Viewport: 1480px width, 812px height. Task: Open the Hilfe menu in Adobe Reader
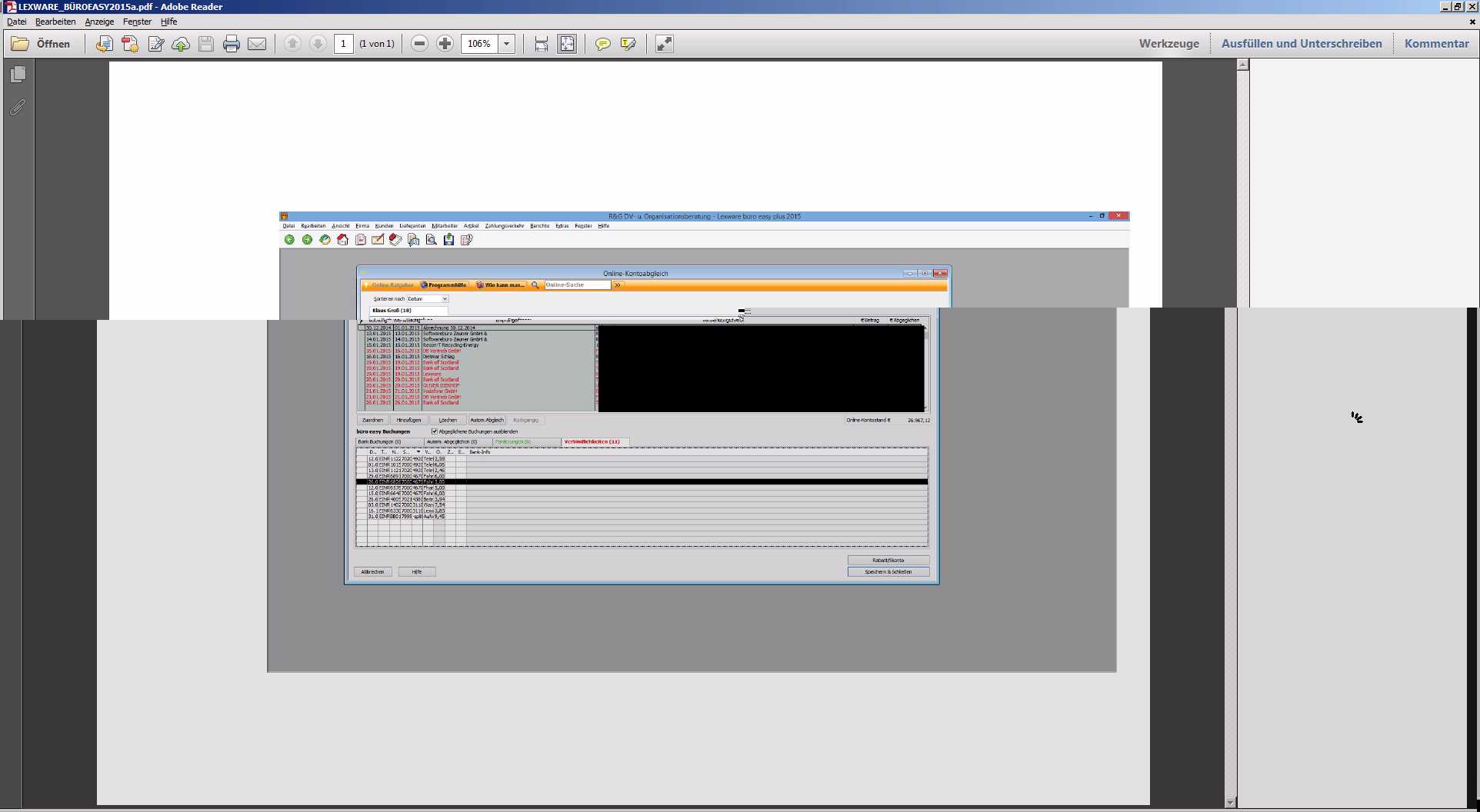point(168,22)
